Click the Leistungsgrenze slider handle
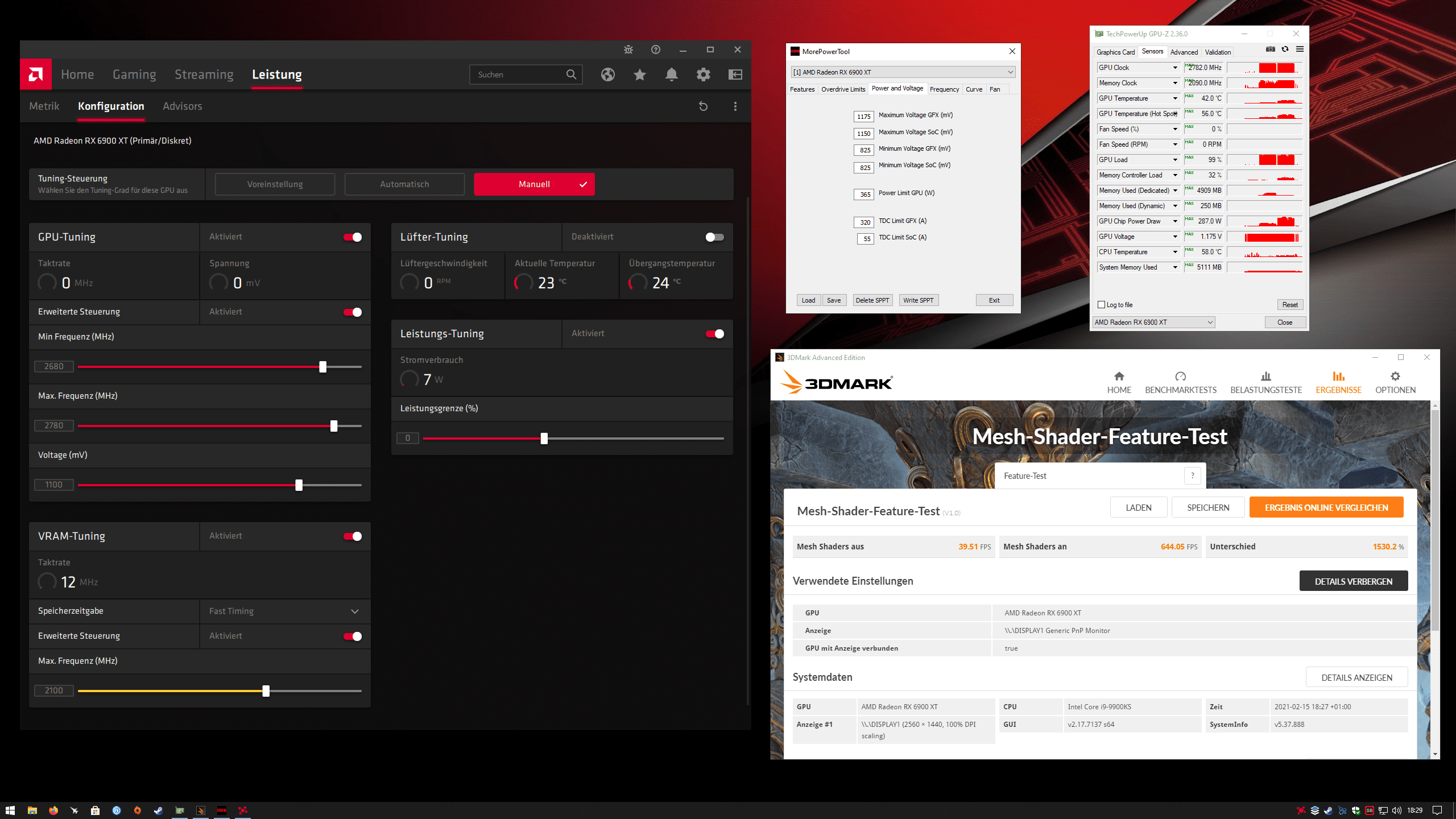Image resolution: width=1456 pixels, height=819 pixels. coord(544,439)
